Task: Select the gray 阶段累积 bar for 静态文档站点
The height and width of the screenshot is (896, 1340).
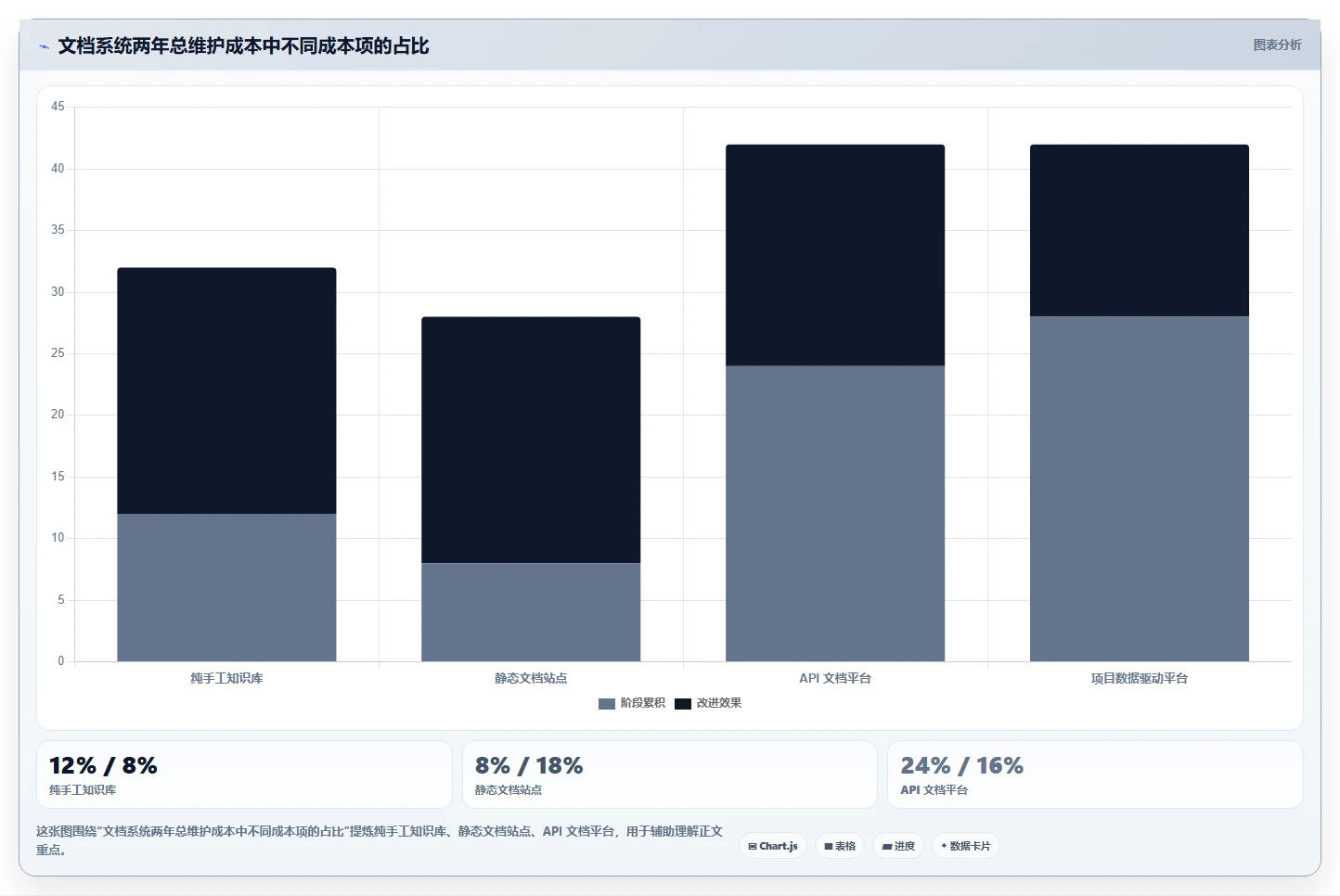Action: tap(531, 612)
